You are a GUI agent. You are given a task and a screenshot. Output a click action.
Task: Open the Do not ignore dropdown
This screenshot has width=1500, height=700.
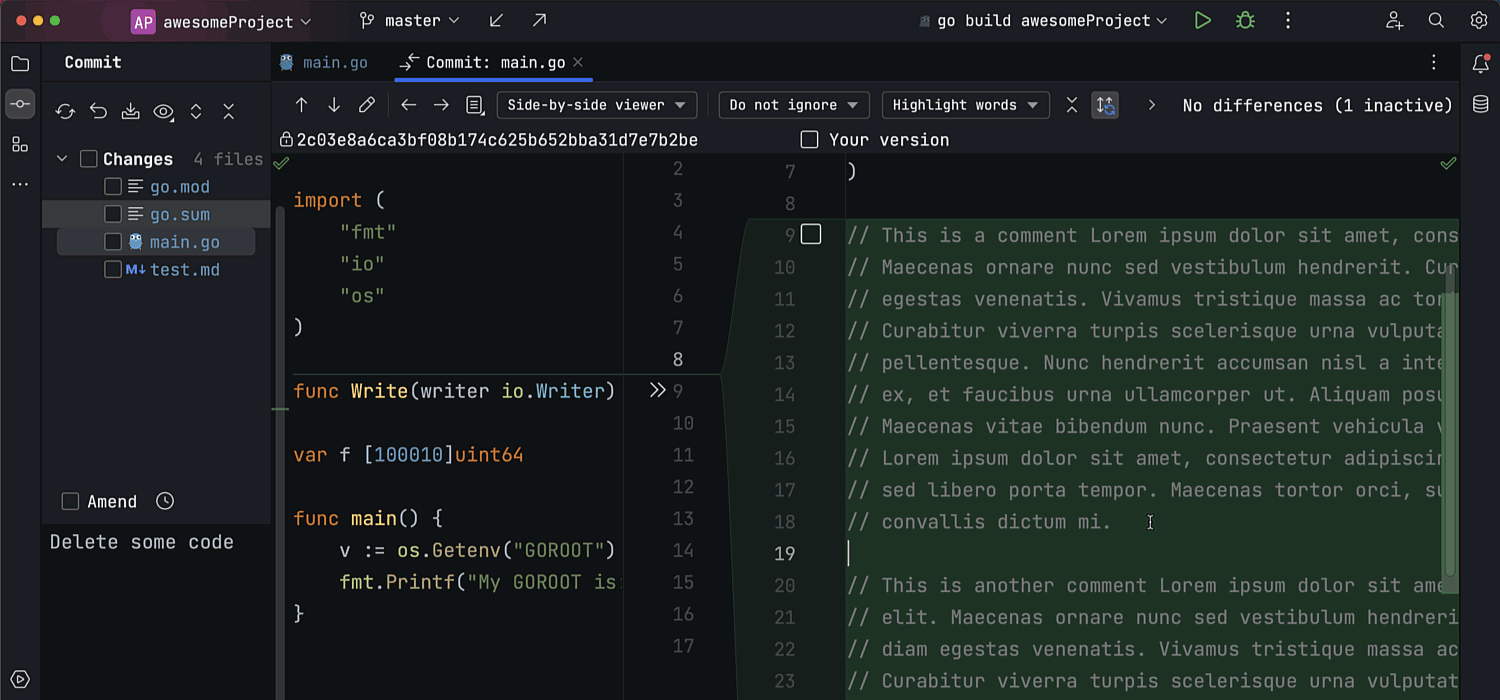[x=793, y=105]
